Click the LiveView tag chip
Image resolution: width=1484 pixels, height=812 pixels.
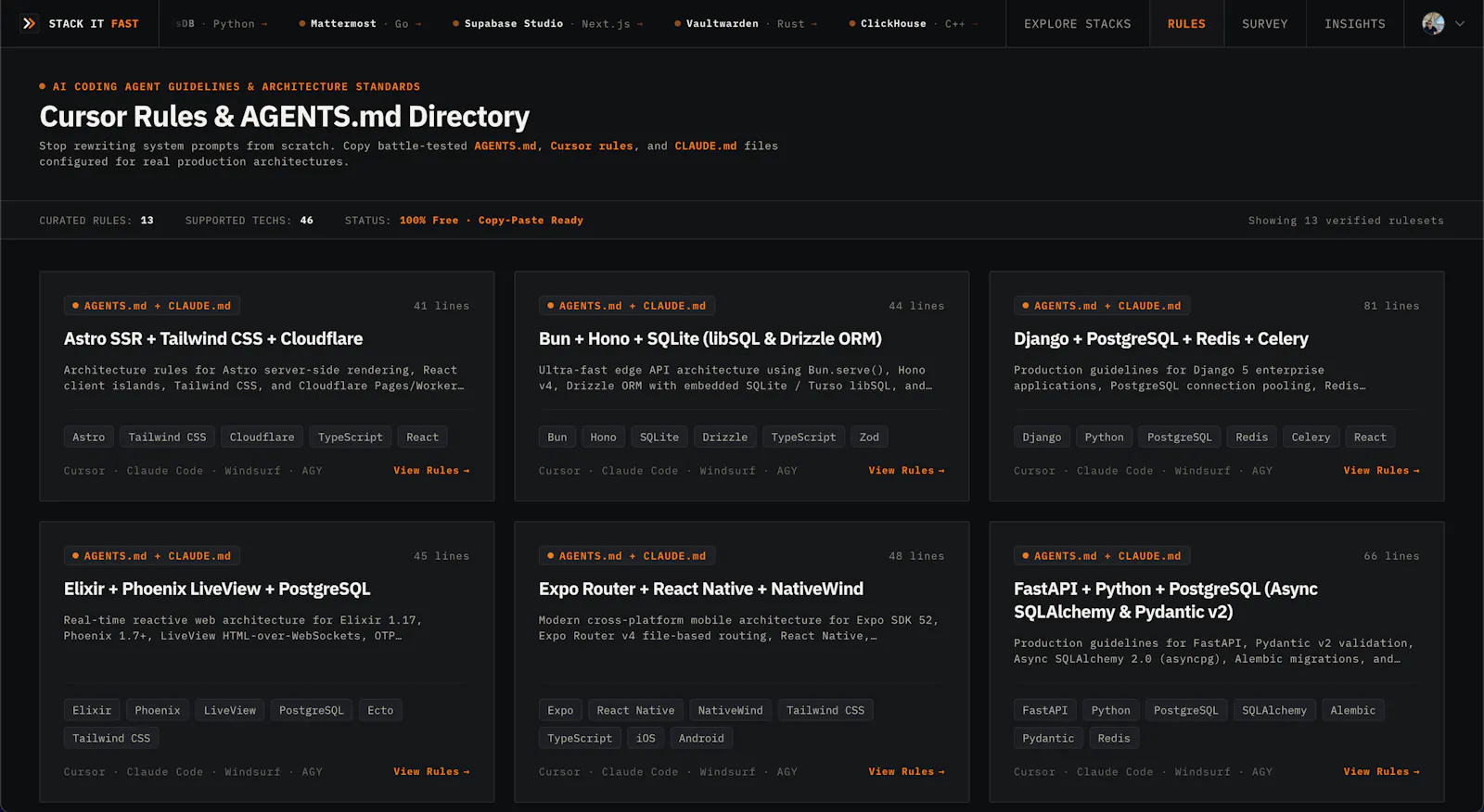230,711
